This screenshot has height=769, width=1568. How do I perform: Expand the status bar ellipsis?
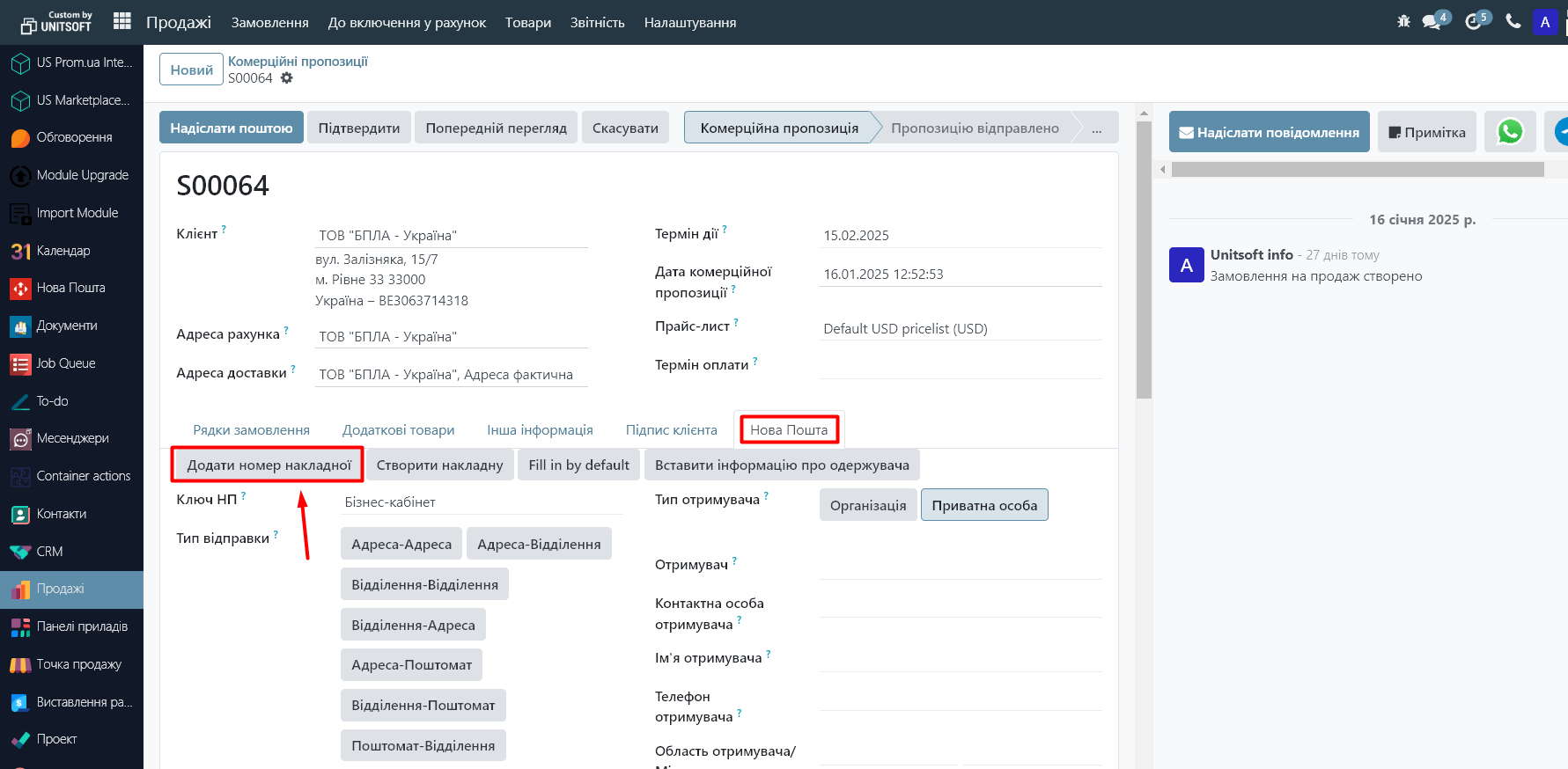(1096, 128)
